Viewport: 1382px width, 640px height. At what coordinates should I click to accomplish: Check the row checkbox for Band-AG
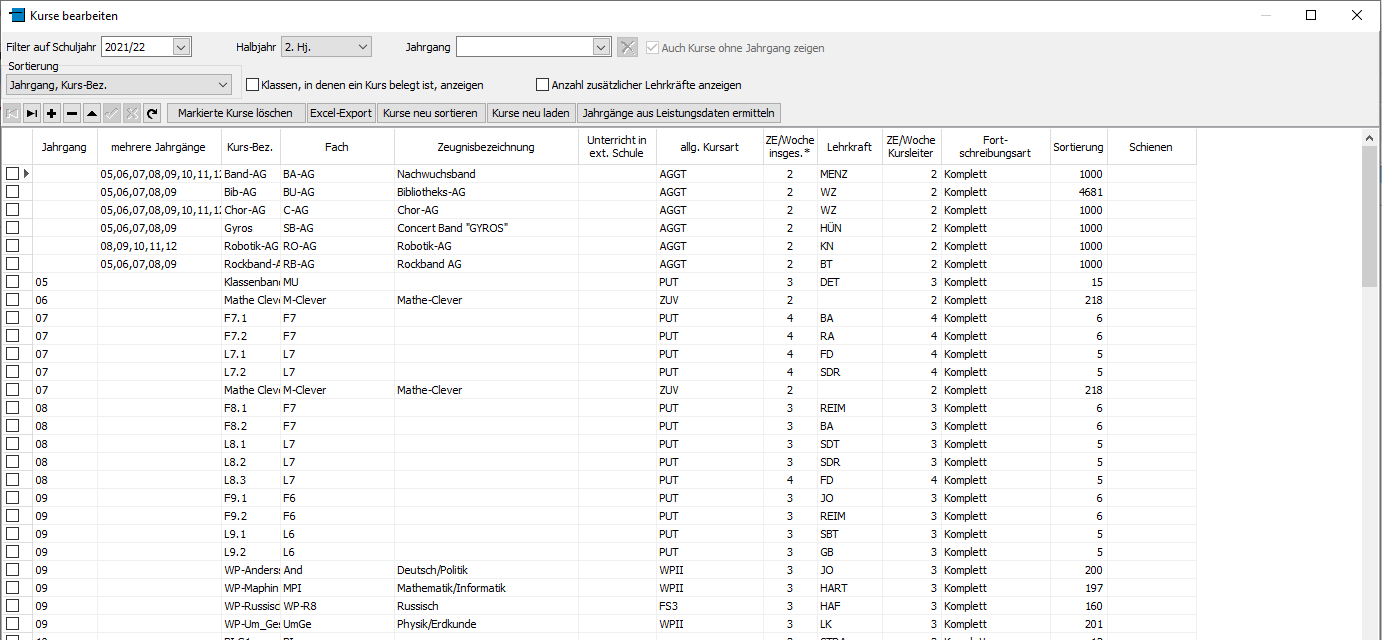pyautogui.click(x=13, y=174)
